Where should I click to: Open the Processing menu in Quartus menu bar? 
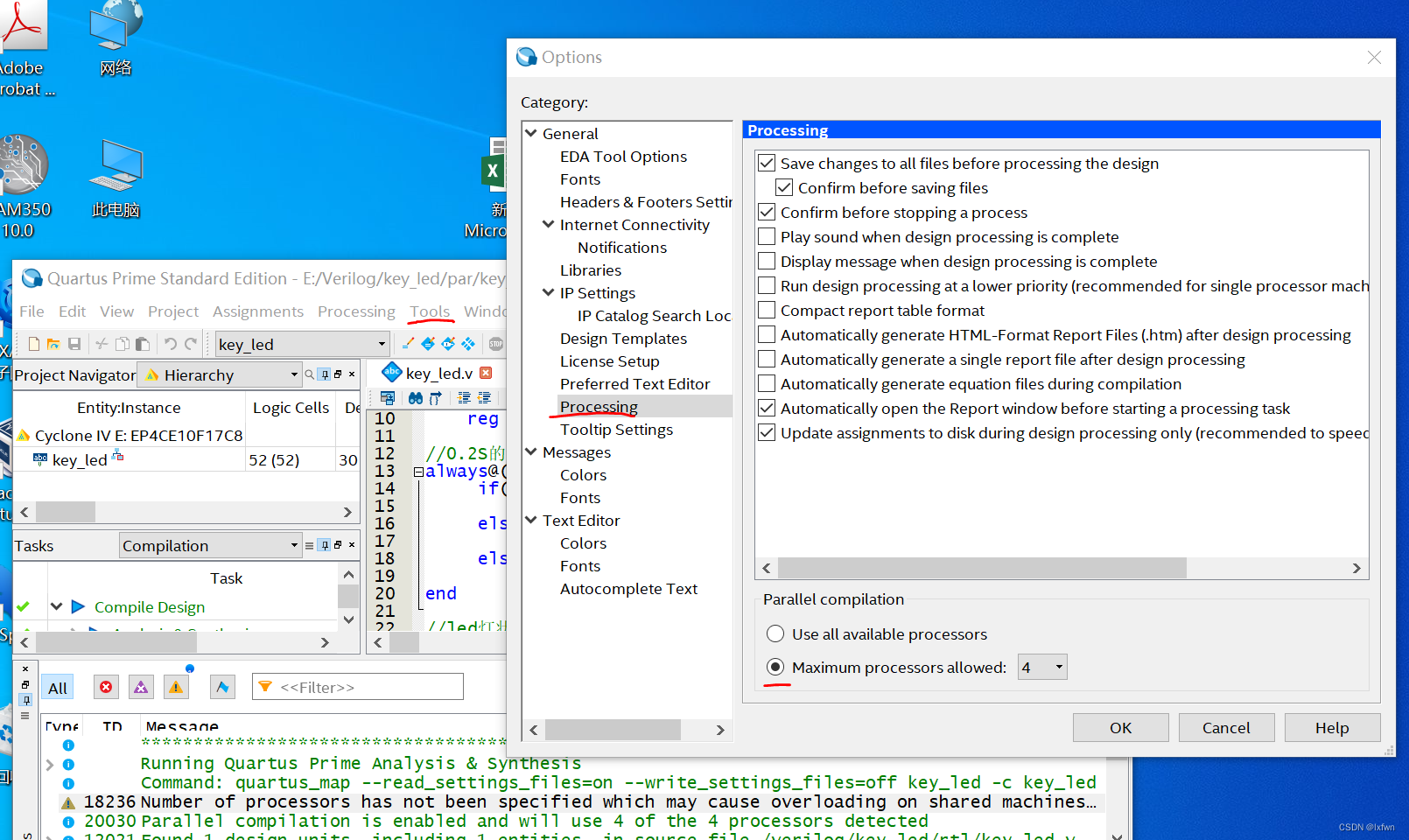tap(356, 311)
